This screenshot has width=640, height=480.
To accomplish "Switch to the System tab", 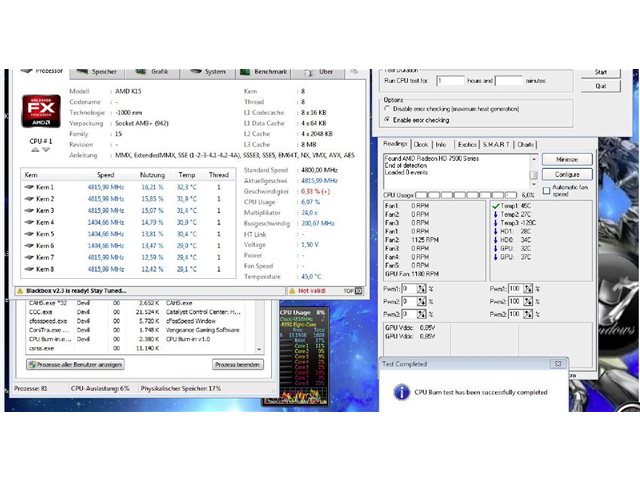I will (208, 73).
